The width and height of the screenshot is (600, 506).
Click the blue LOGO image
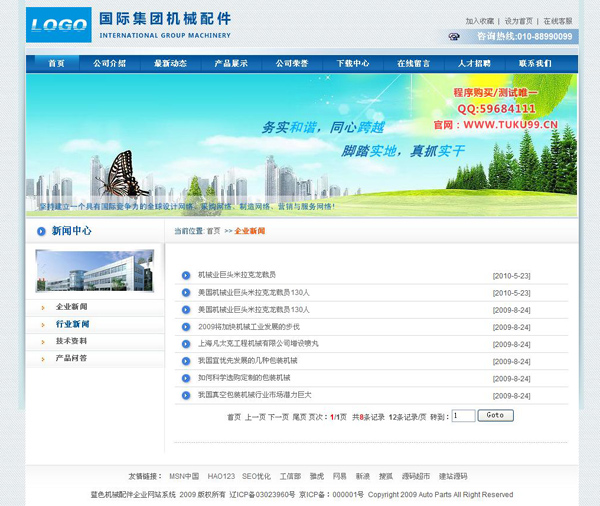[x=58, y=25]
